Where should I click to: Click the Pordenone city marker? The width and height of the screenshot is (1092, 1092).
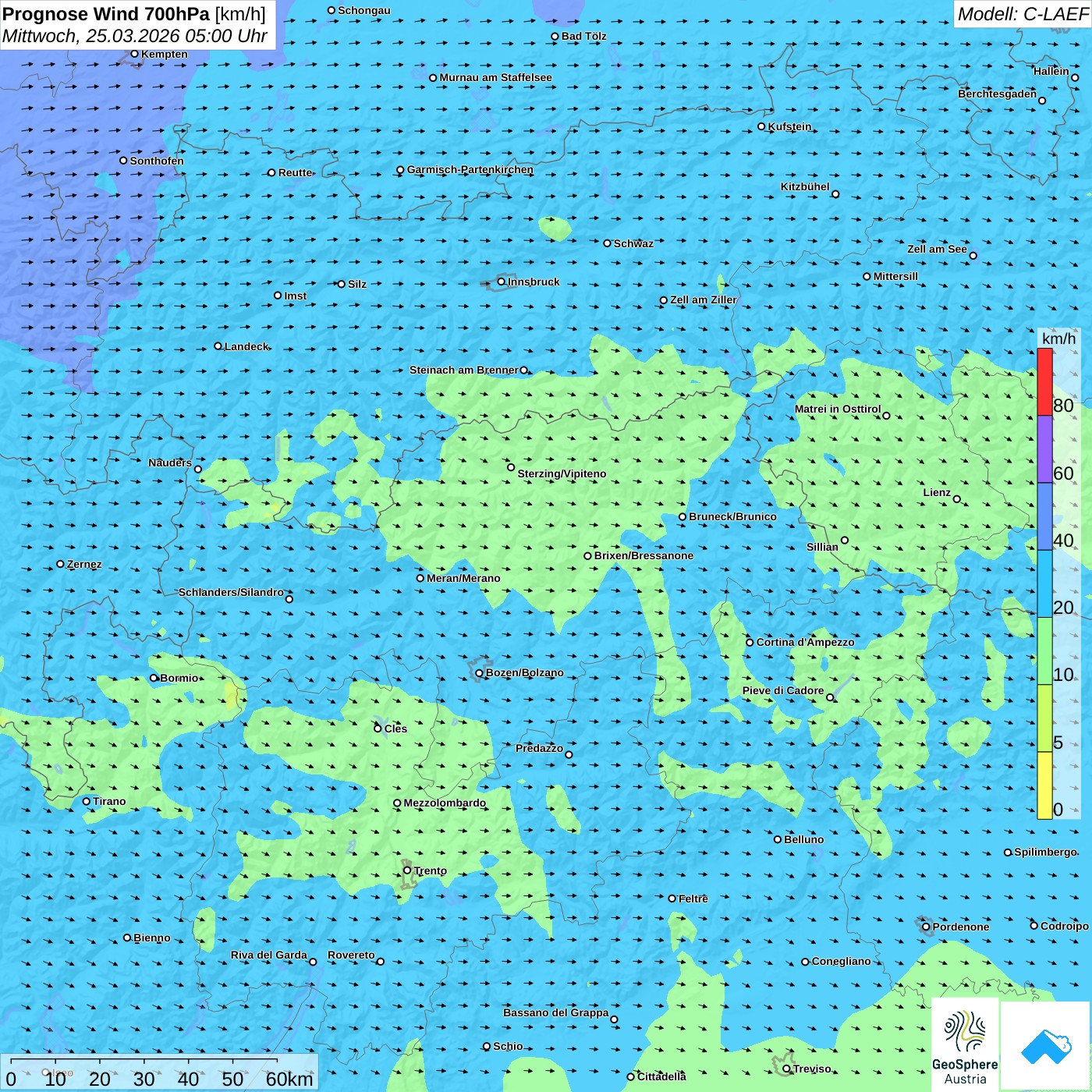click(926, 927)
